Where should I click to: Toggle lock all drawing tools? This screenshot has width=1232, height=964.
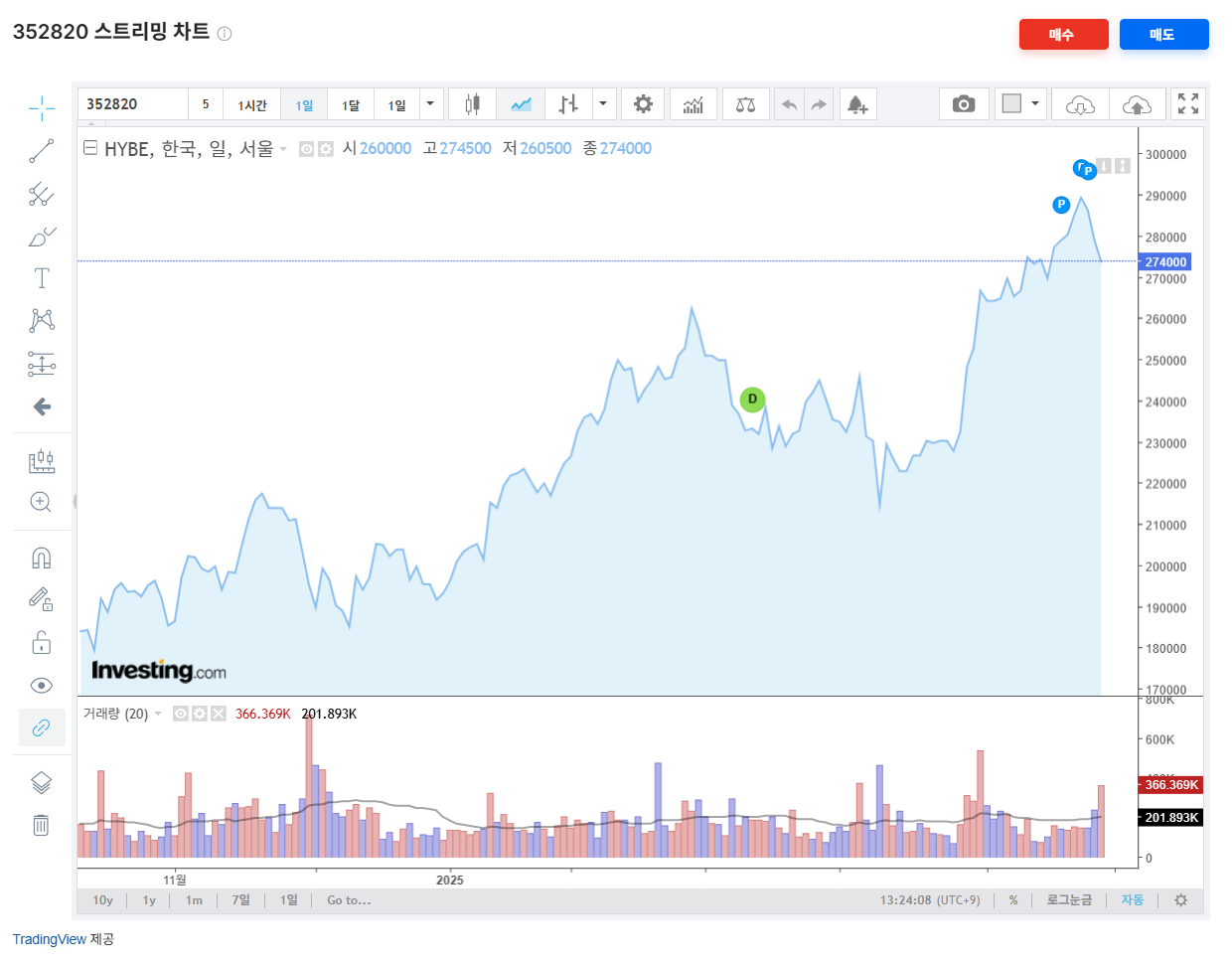click(x=42, y=643)
